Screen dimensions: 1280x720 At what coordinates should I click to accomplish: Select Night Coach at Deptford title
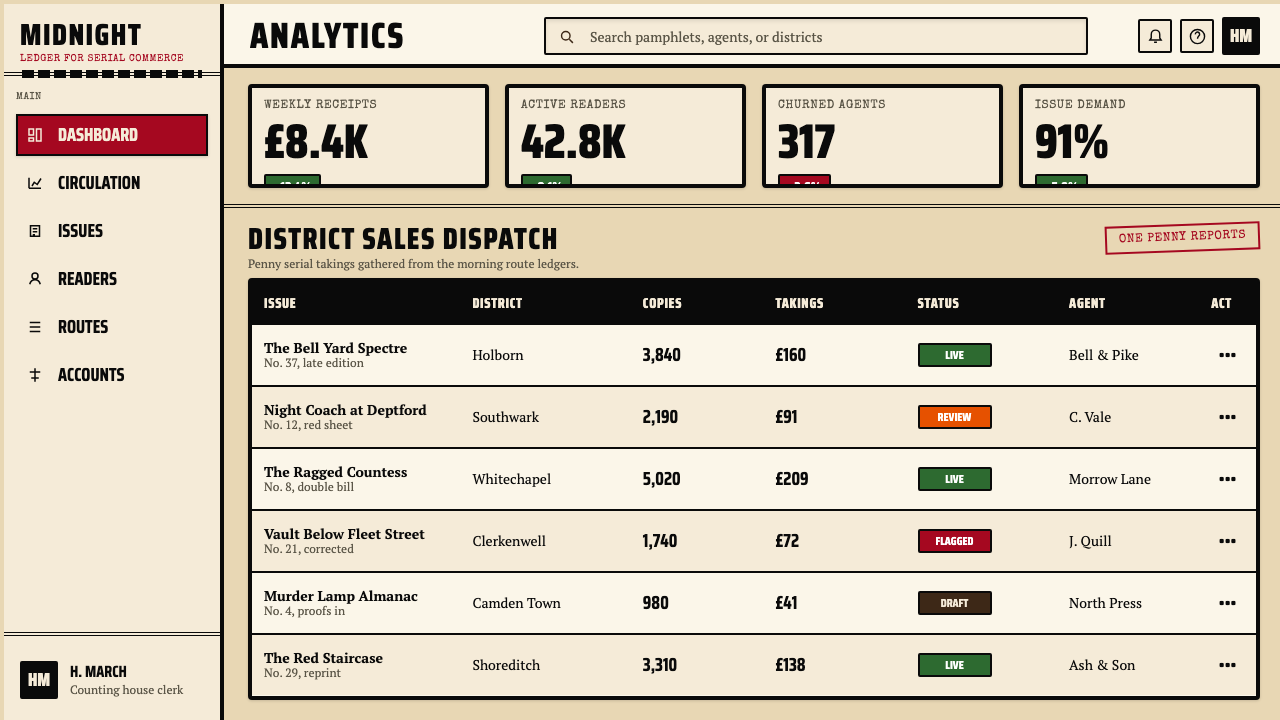pos(345,410)
